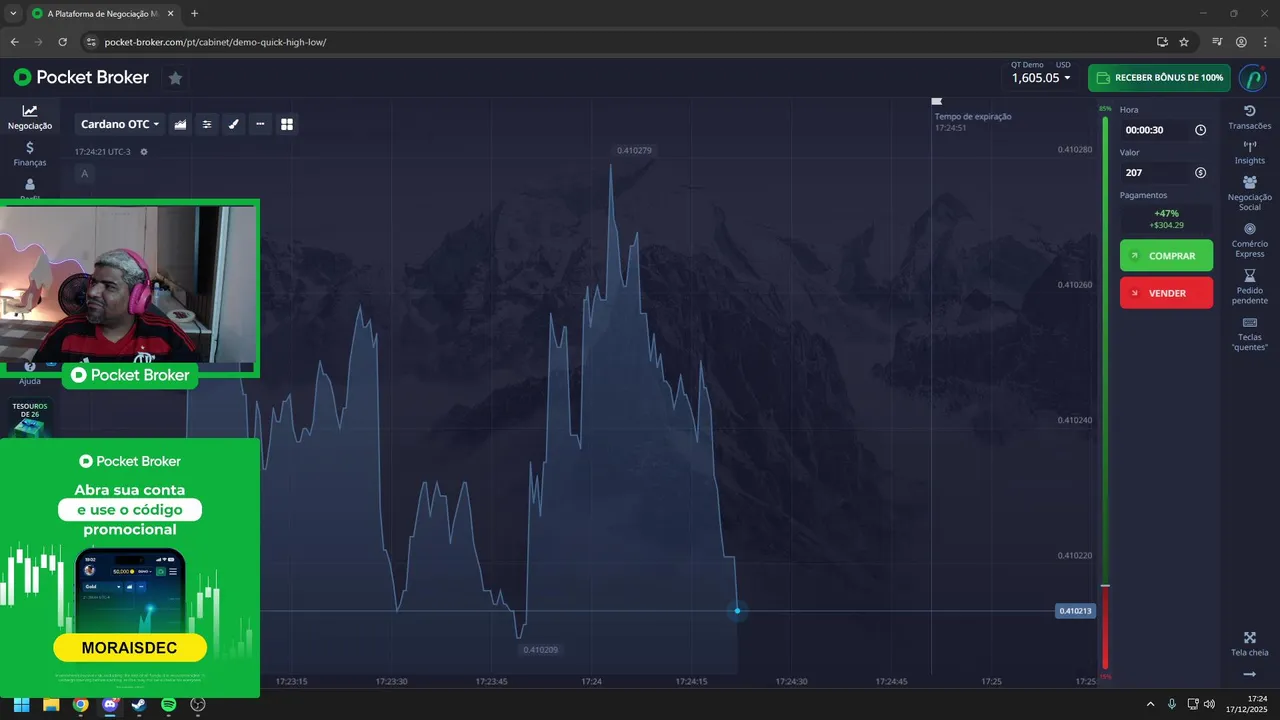Screen dimensions: 1280x720
Task: Click the +47% payout box
Action: click(1166, 219)
